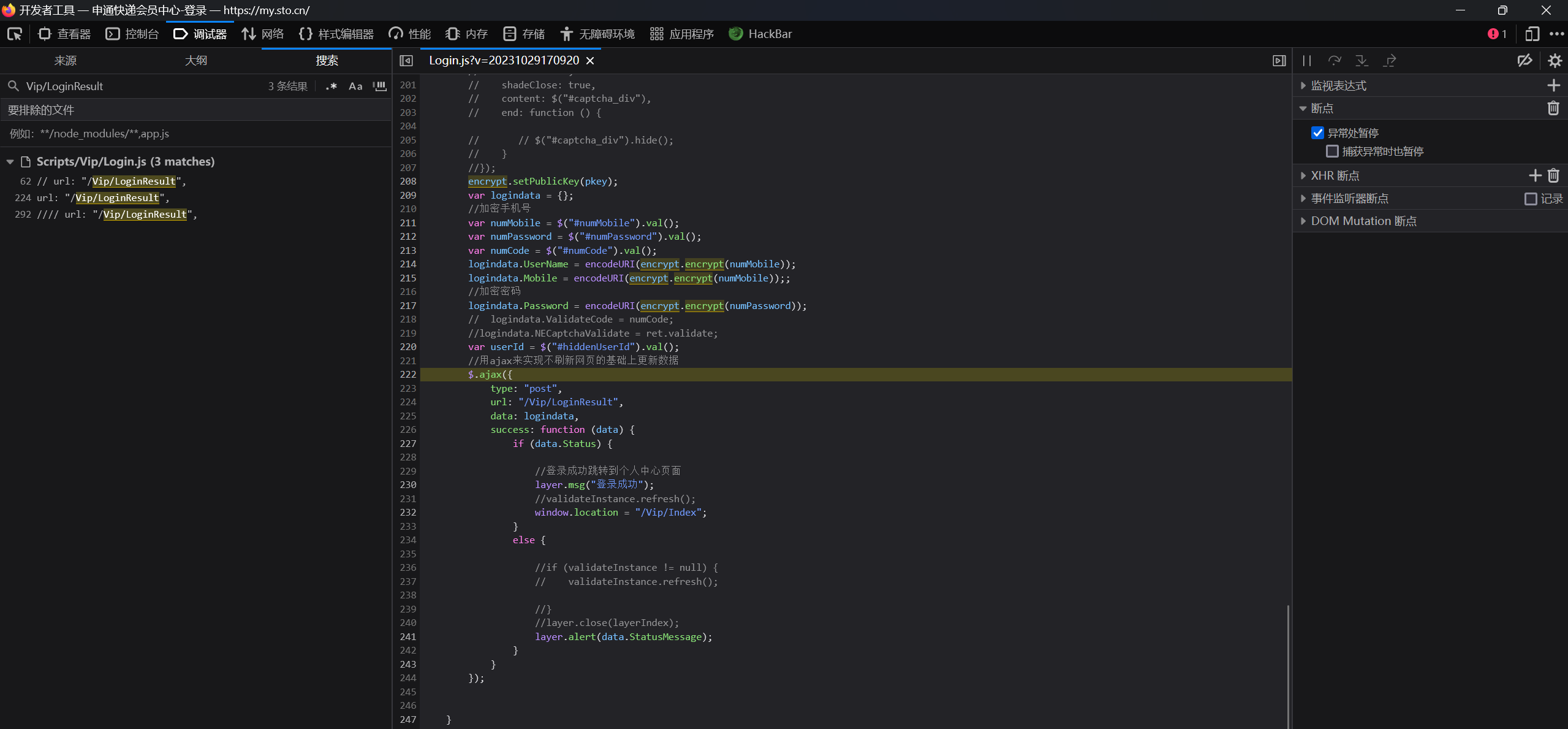Delete all XHR breakpoints

(x=1553, y=176)
